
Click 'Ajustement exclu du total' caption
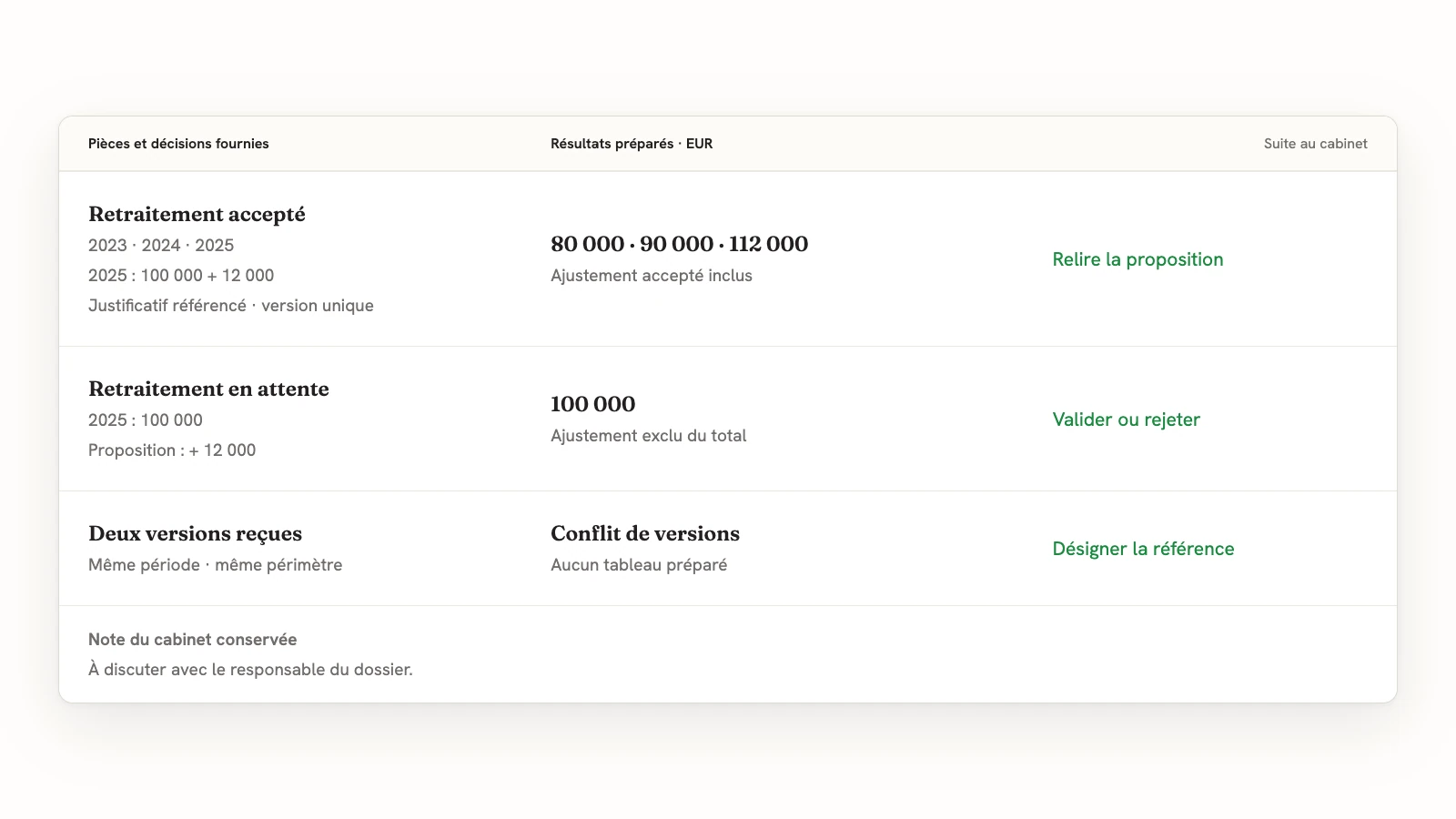(648, 436)
